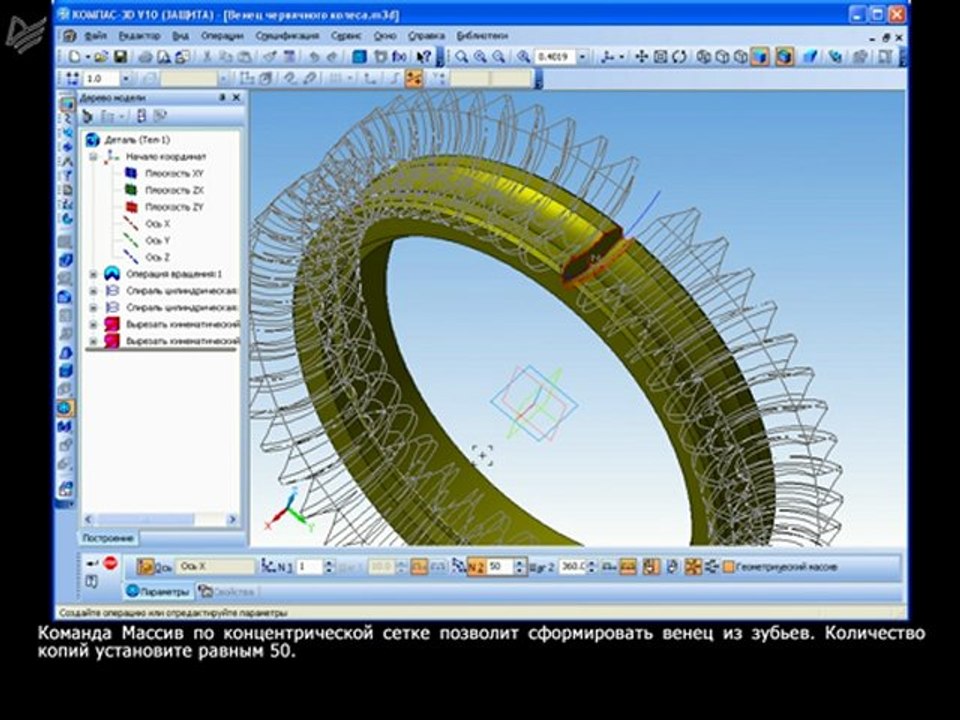Click the N2 copies field showing 50
This screenshot has height=720, width=960.
(500, 567)
